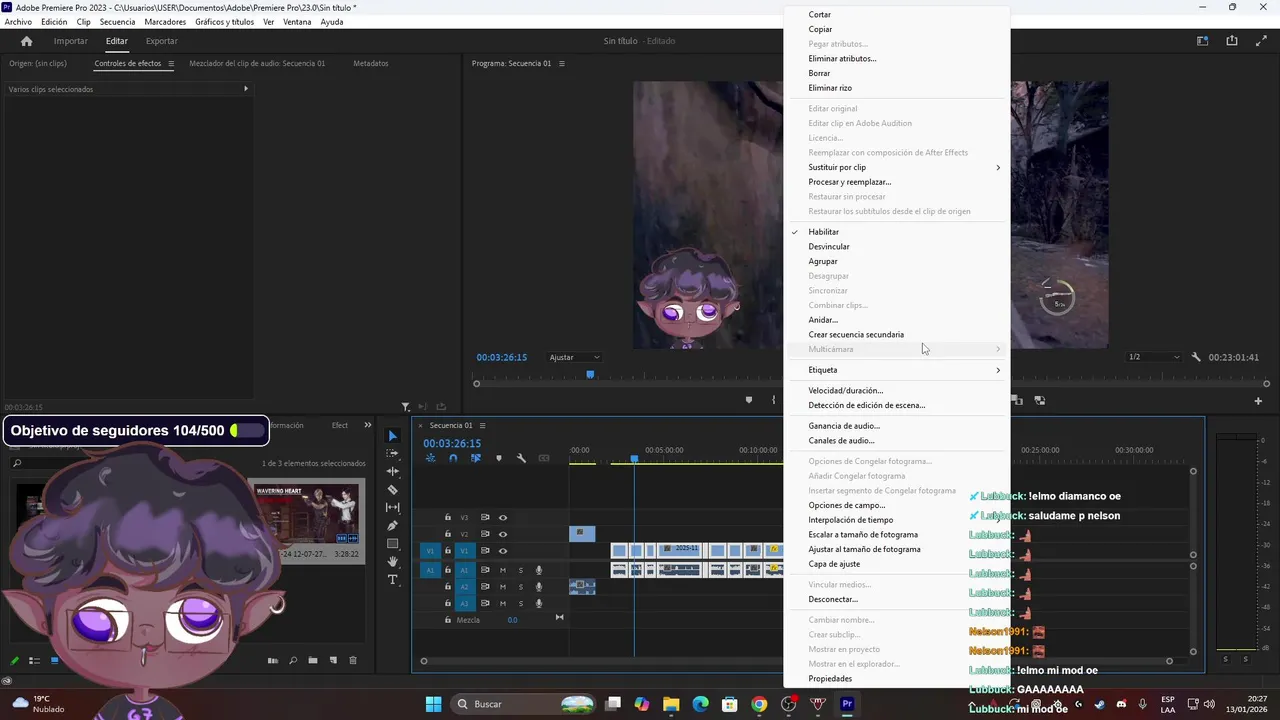The image size is (1280, 720).
Task: Select the clip on track V2
Action: 582,534
